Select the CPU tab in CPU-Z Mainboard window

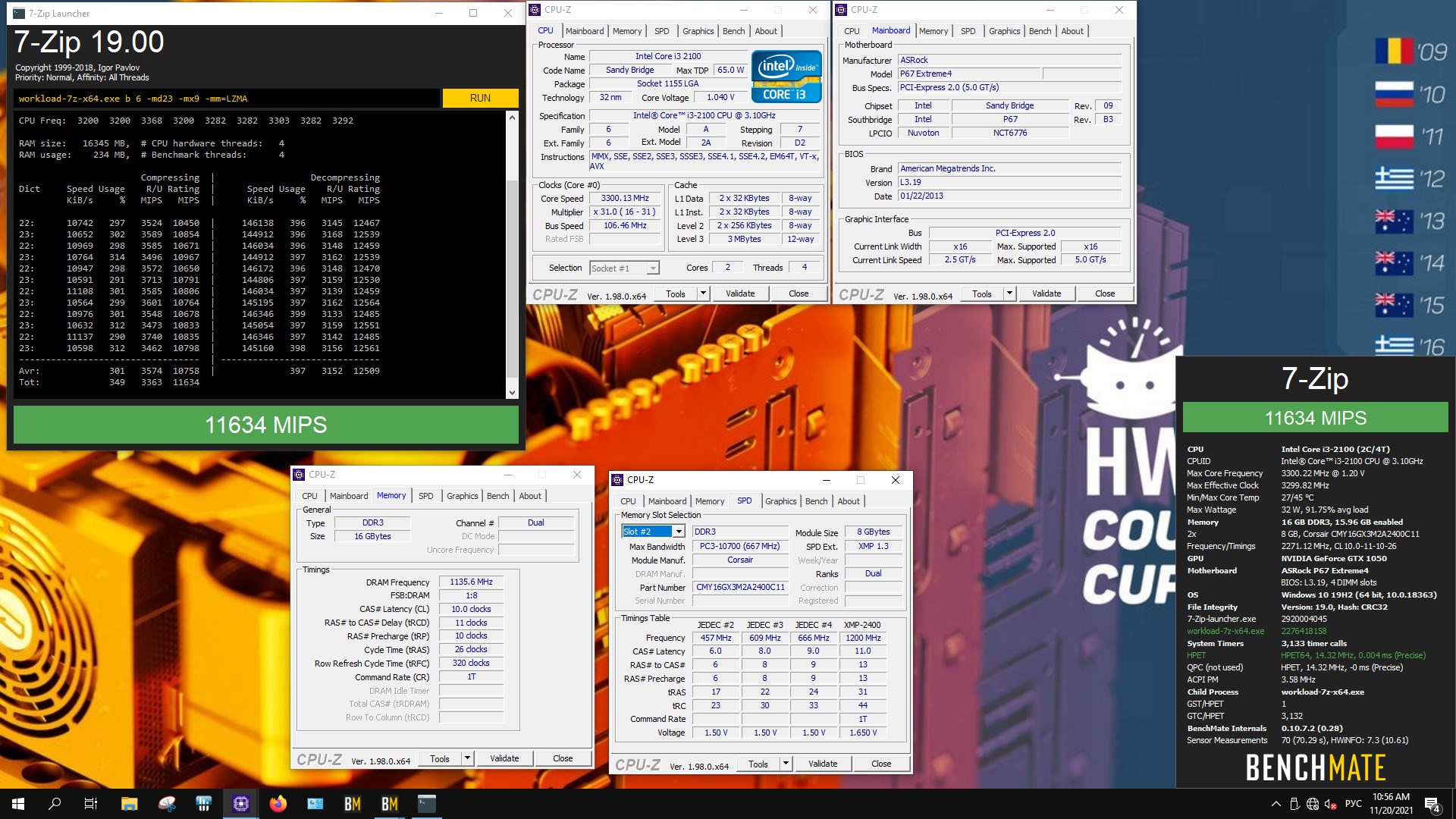click(852, 31)
